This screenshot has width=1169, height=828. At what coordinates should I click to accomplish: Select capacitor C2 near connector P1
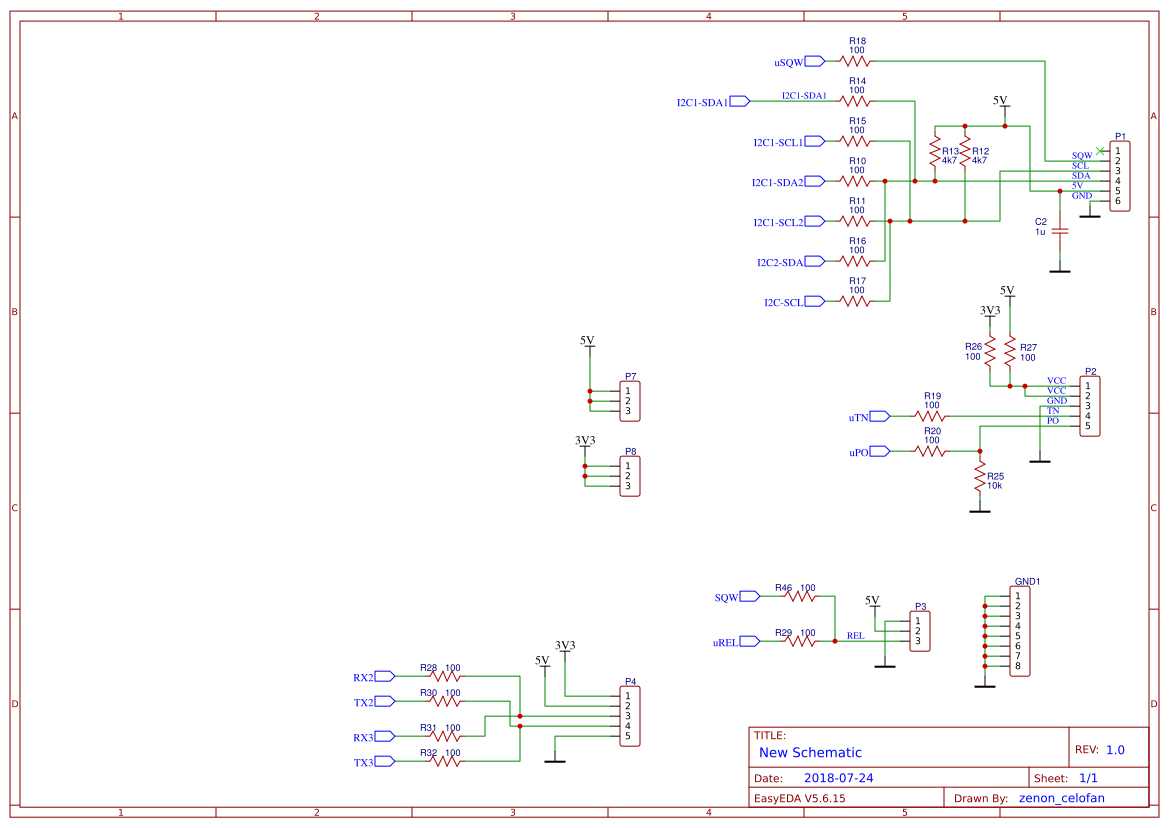point(1061,231)
